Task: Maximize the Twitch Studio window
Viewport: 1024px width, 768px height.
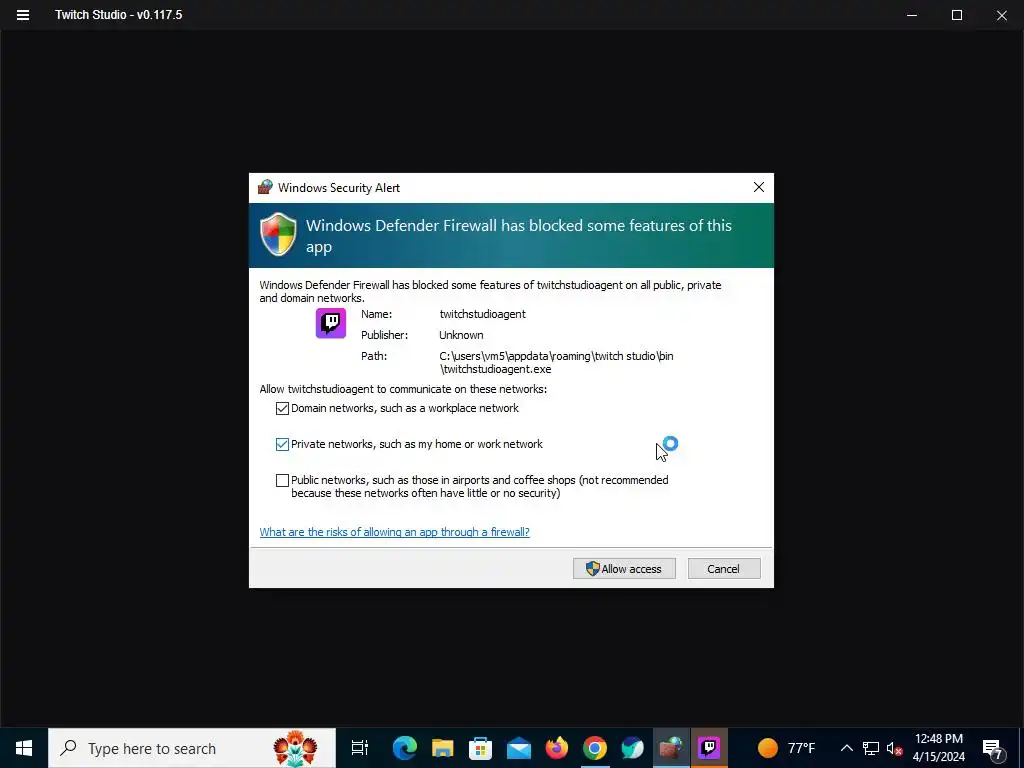Action: point(957,15)
